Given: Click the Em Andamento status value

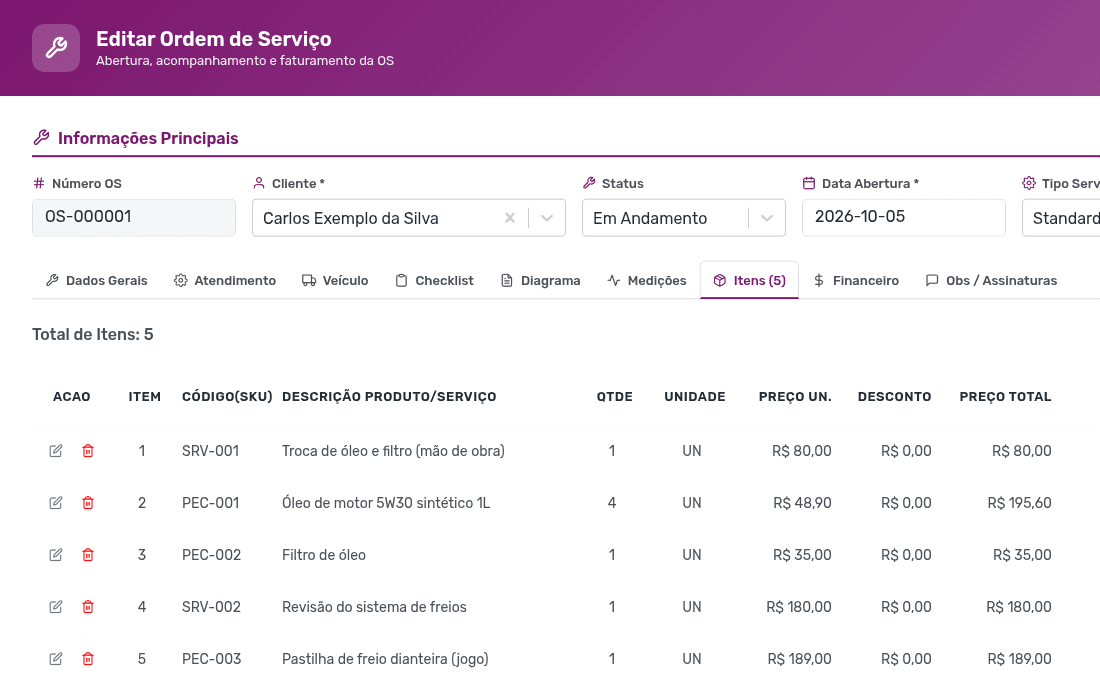Looking at the screenshot, I should pos(650,219).
